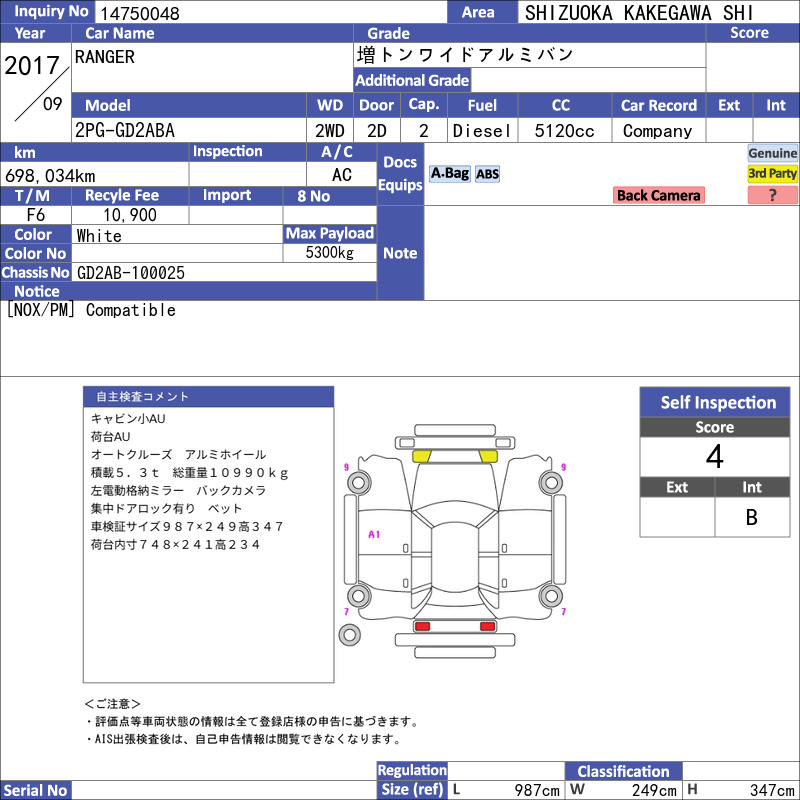Click the ご注意 caution heading

pos(112,704)
